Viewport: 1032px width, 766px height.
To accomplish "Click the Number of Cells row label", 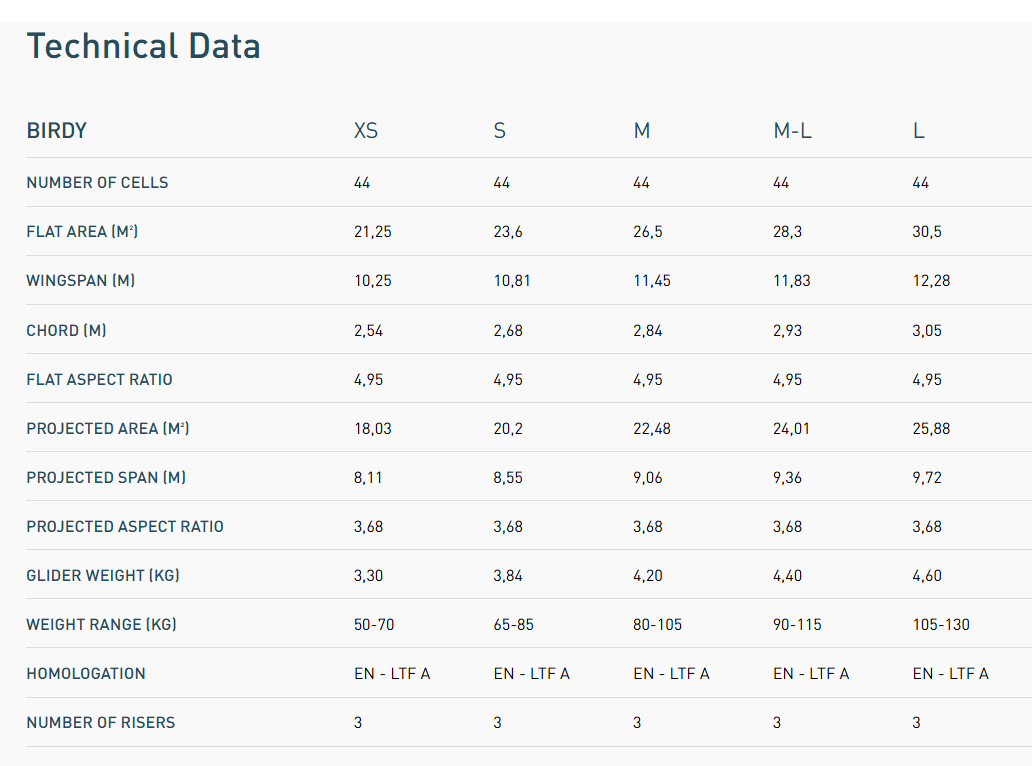I will coord(97,183).
